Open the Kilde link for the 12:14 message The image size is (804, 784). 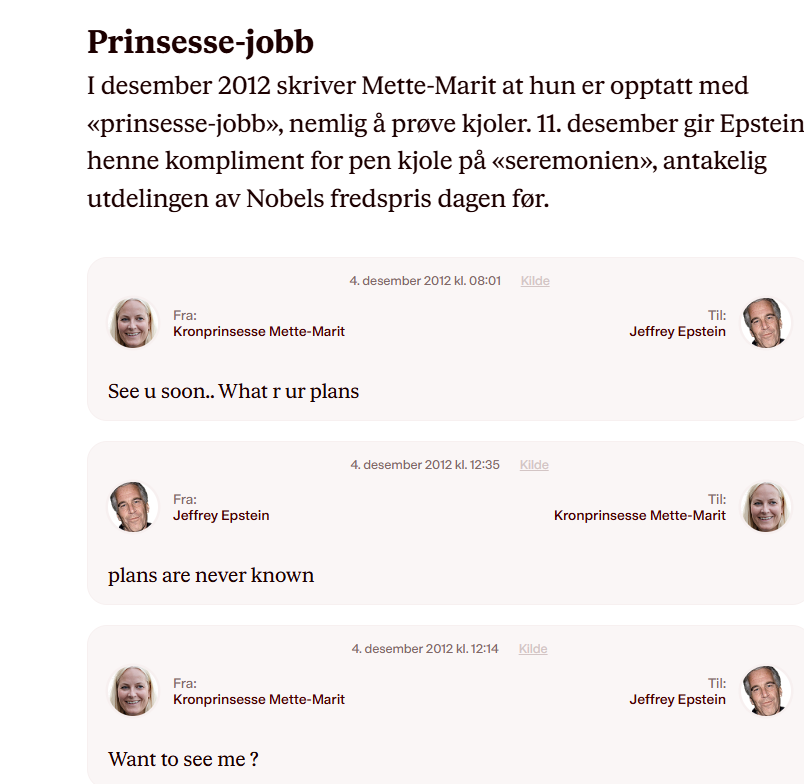click(533, 649)
